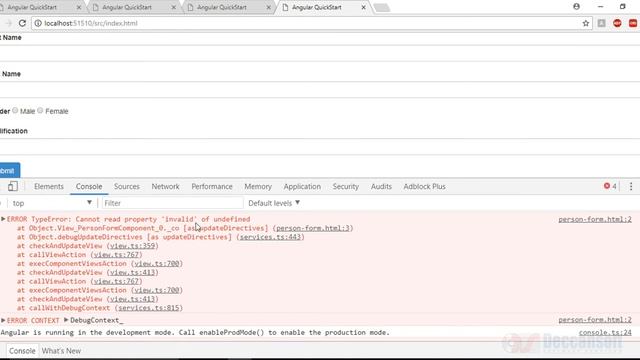
Task: Open person-form.html:2 link on ERROR CONTEXT row
Action: (595, 320)
